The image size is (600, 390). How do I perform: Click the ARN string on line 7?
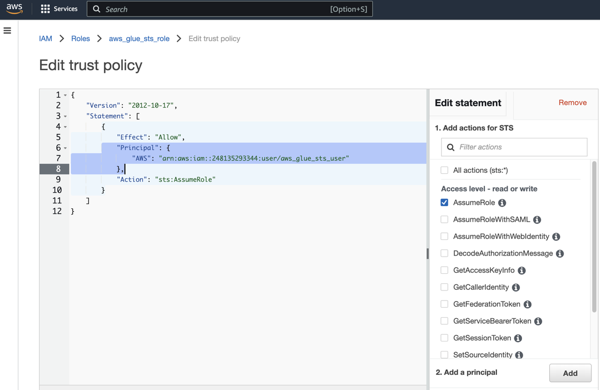coord(254,158)
